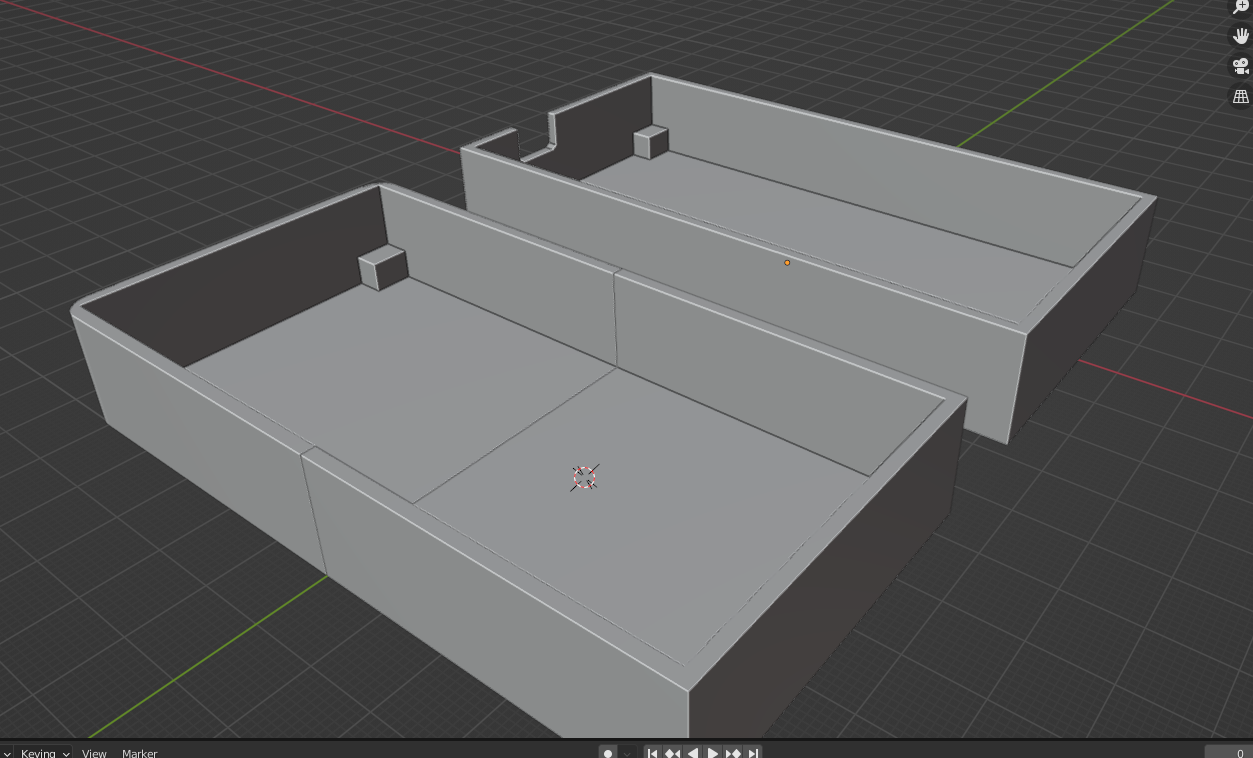The height and width of the screenshot is (758, 1253).
Task: Select the small cube in front box
Action: coord(383,268)
